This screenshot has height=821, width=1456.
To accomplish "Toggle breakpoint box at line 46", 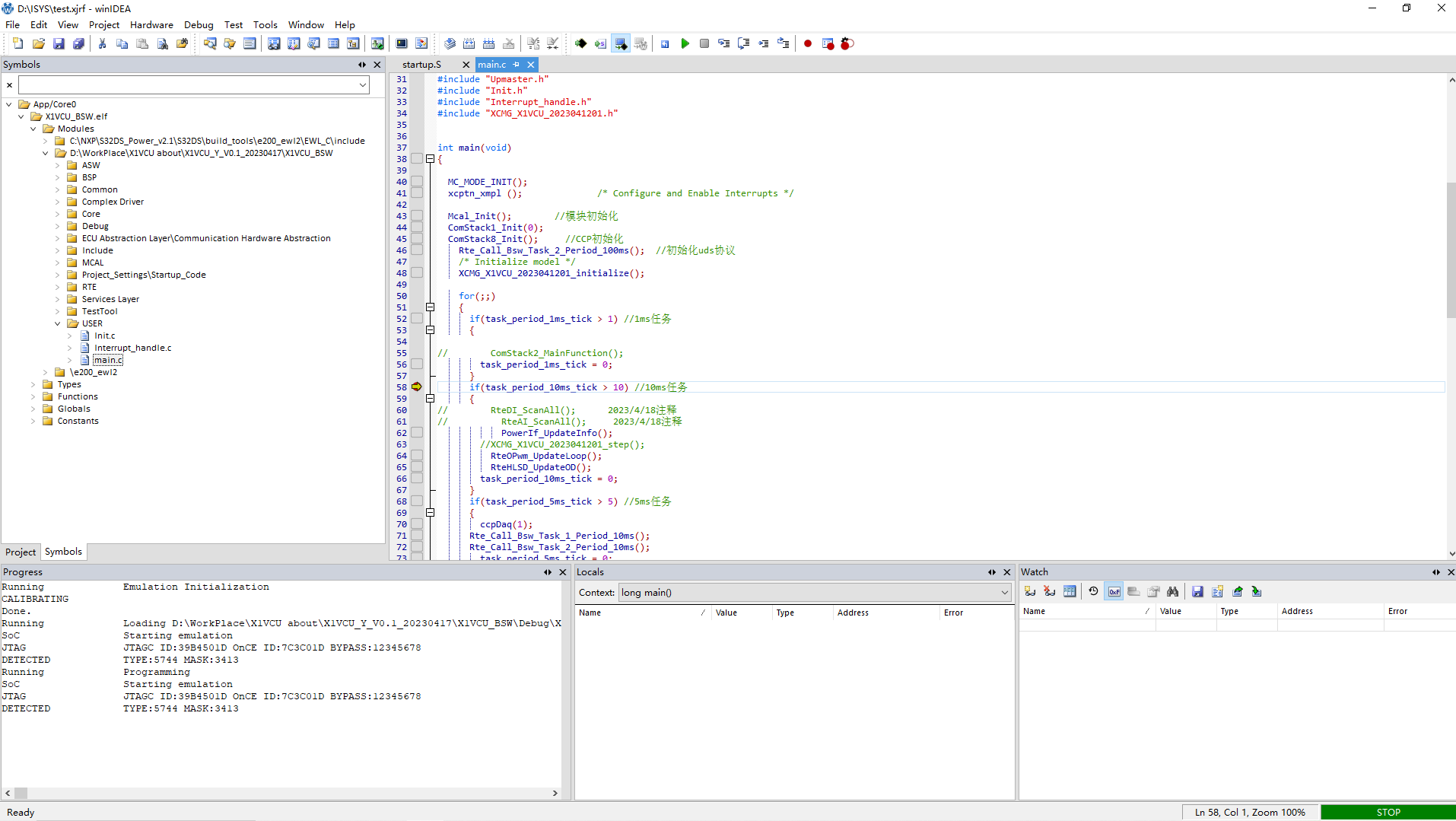I will pos(417,250).
